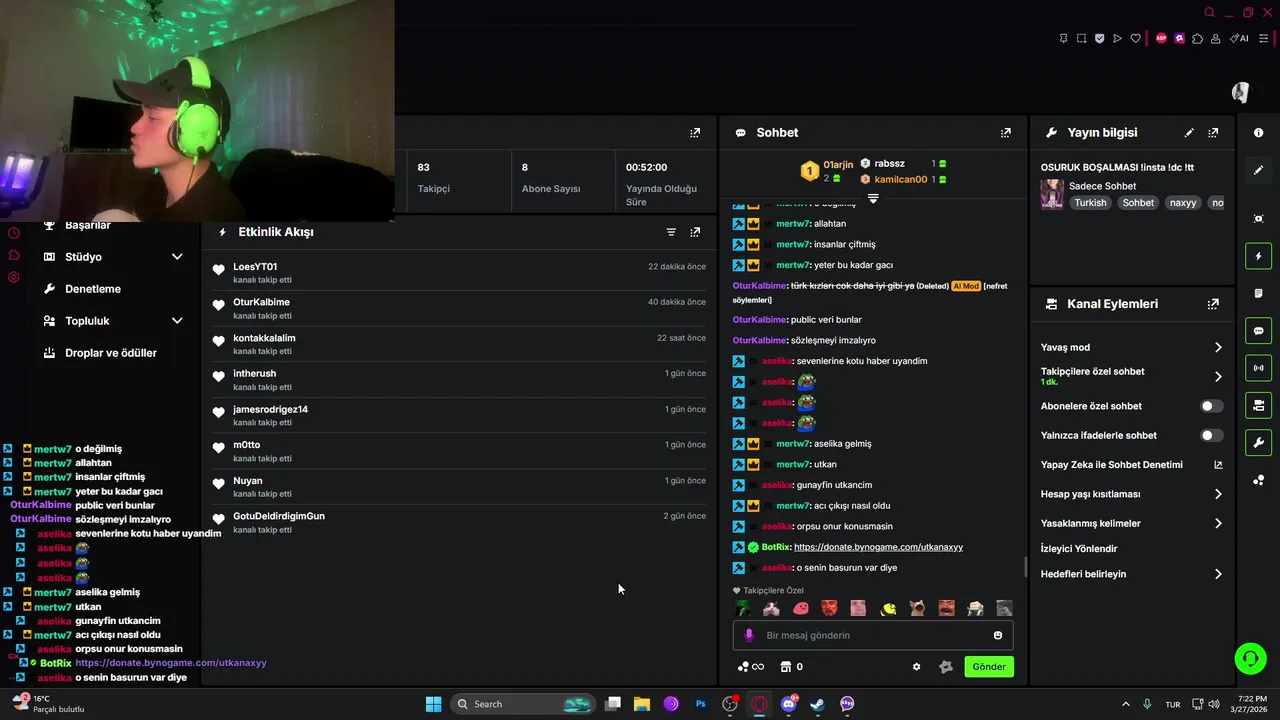This screenshot has width=1280, height=720.
Task: Open Yavaş mod options chevron
Action: tap(1218, 347)
